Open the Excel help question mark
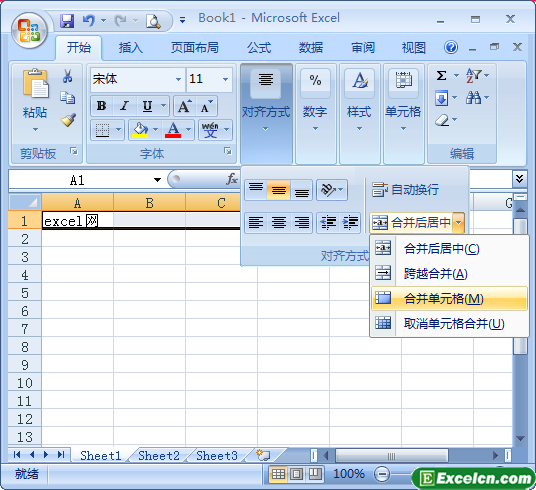 pos(451,47)
